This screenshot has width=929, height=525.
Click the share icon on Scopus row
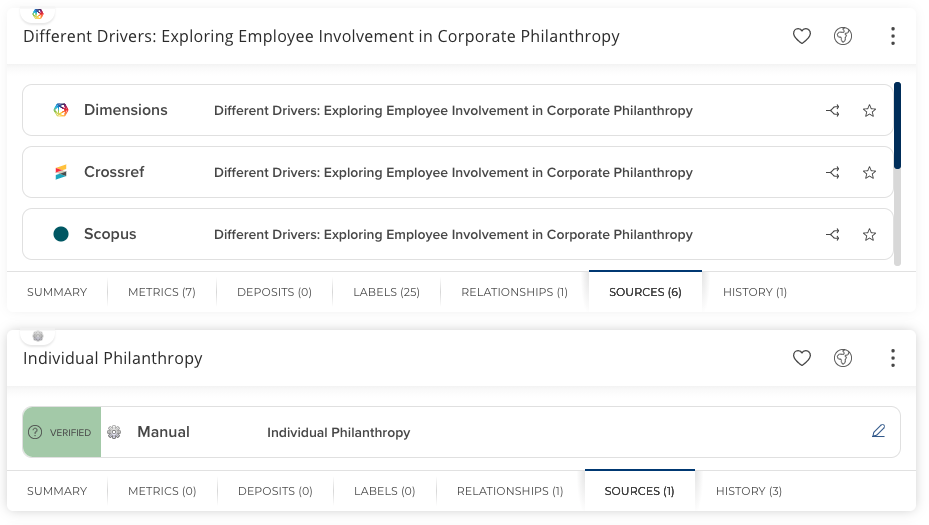[x=833, y=235]
